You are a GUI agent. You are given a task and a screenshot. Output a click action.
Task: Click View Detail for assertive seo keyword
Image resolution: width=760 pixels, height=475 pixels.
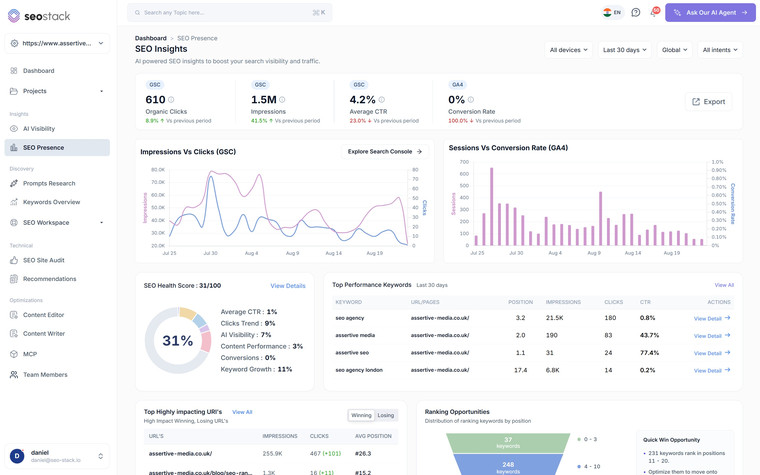(x=712, y=353)
